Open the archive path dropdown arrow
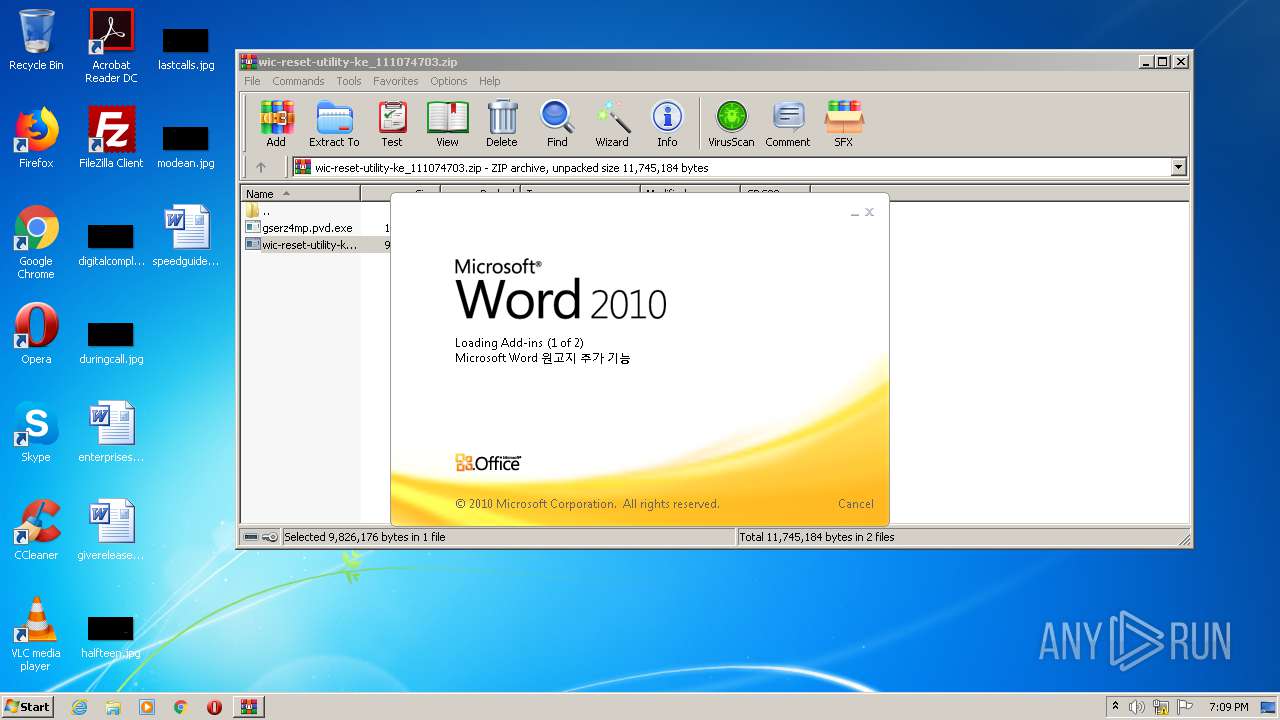 click(1178, 168)
